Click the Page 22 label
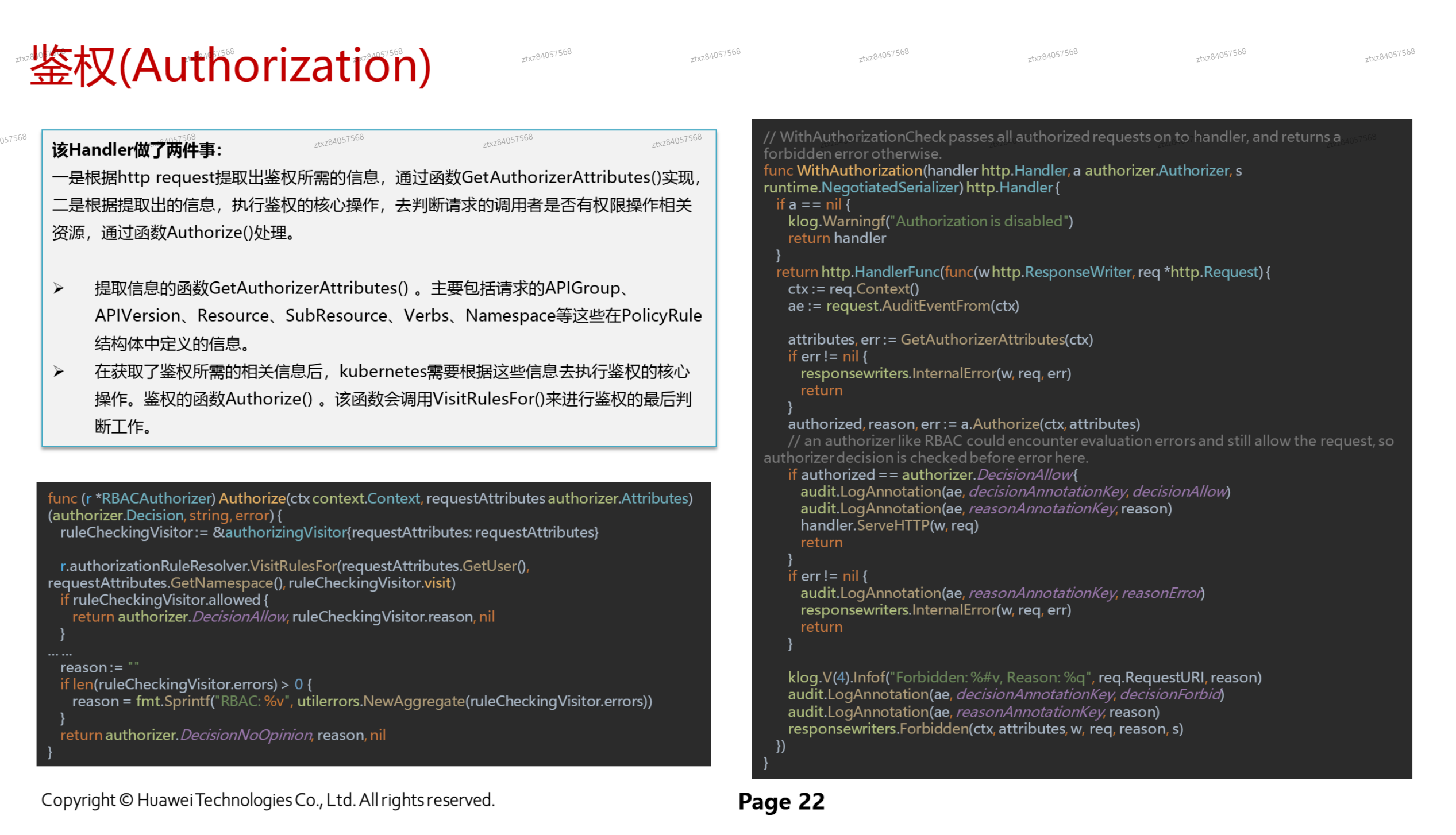This screenshot has width=1456, height=835. pos(781,801)
